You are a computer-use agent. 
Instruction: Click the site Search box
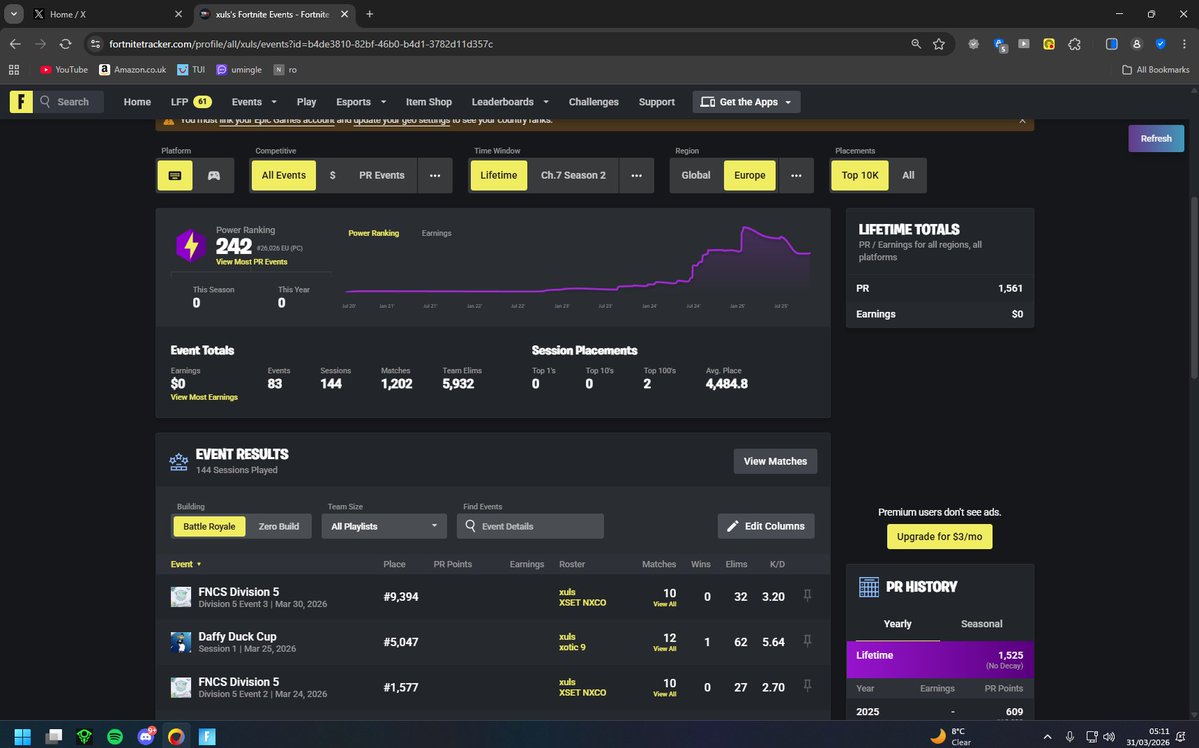point(69,102)
